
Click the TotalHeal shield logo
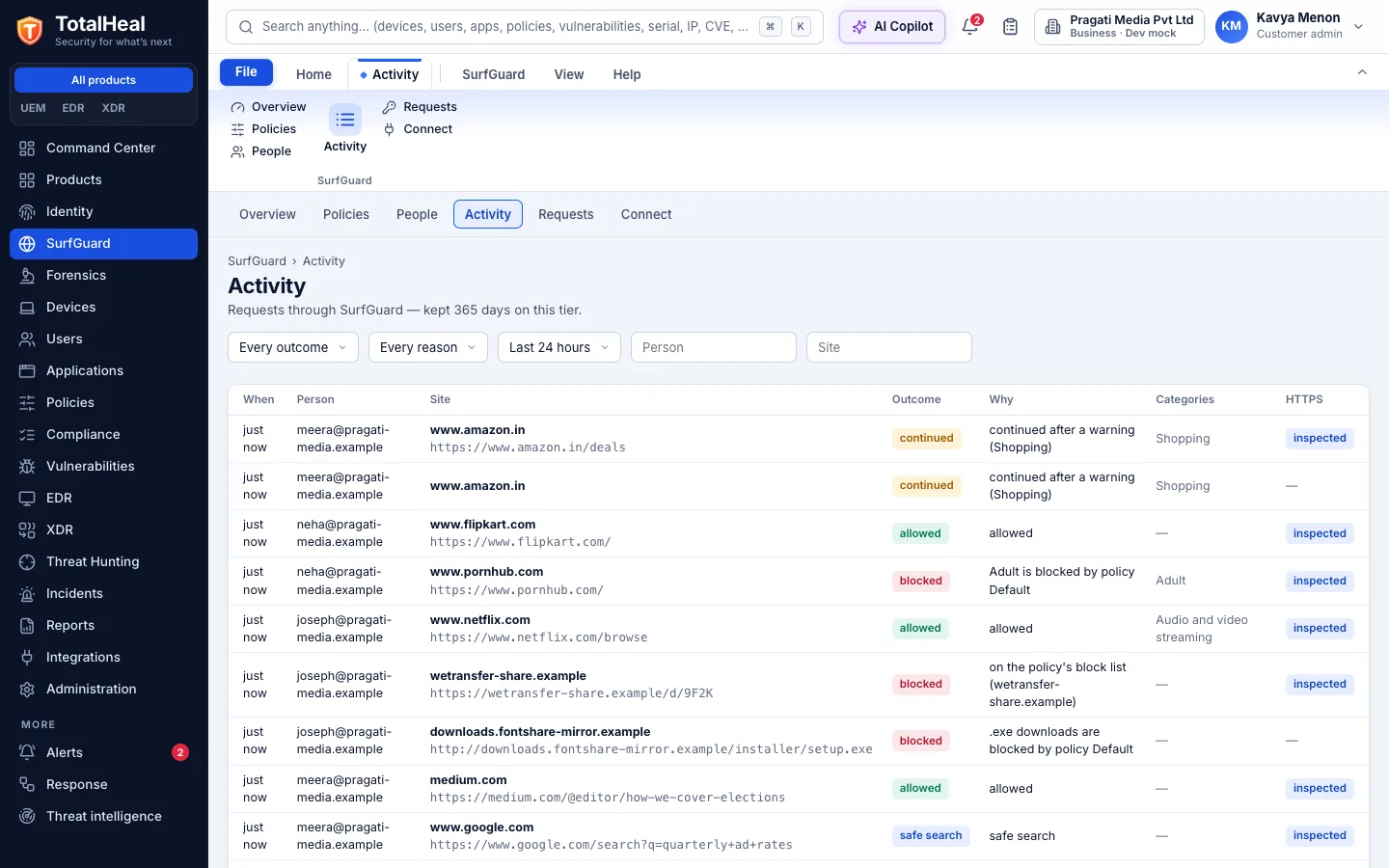point(30,31)
